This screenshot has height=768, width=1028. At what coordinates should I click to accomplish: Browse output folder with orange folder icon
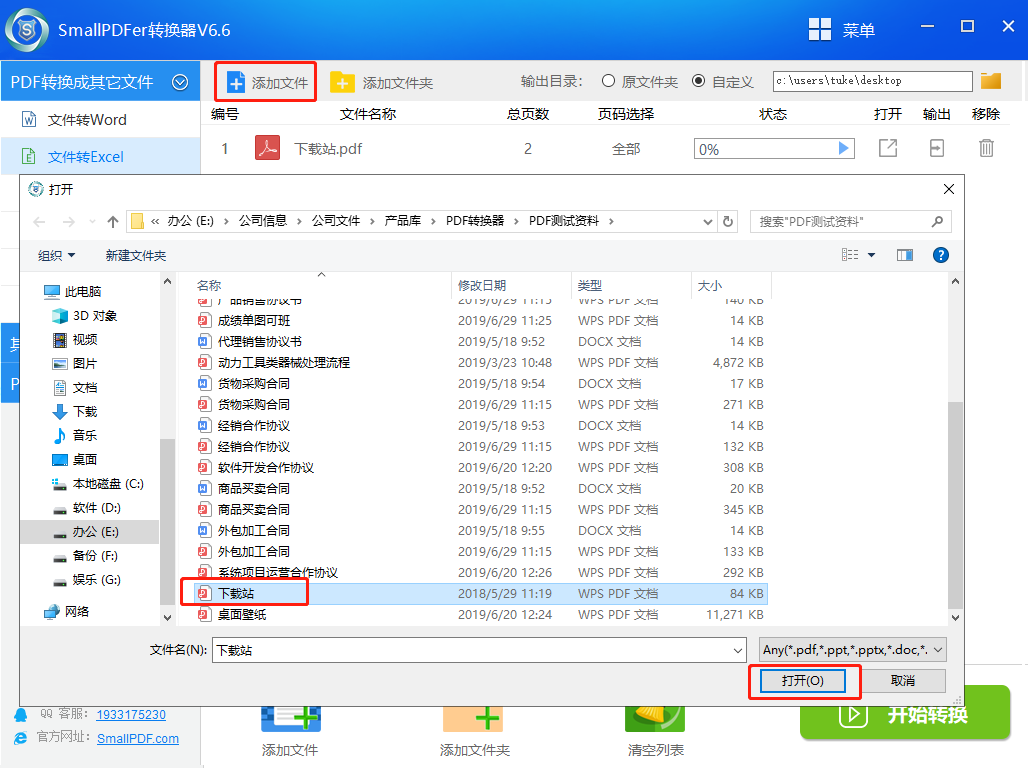[x=991, y=81]
